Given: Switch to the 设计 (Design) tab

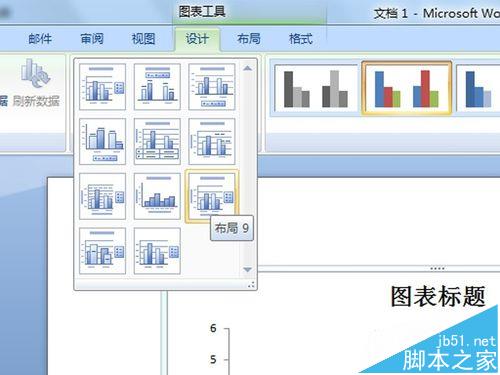Looking at the screenshot, I should 197,39.
